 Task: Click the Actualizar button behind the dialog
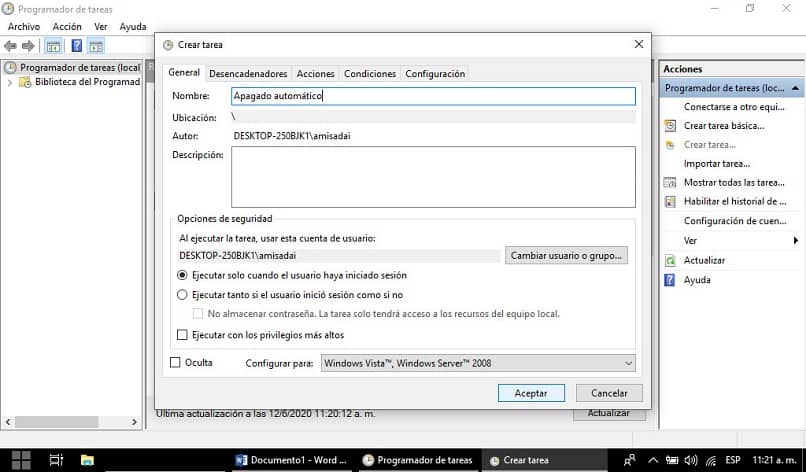(609, 414)
